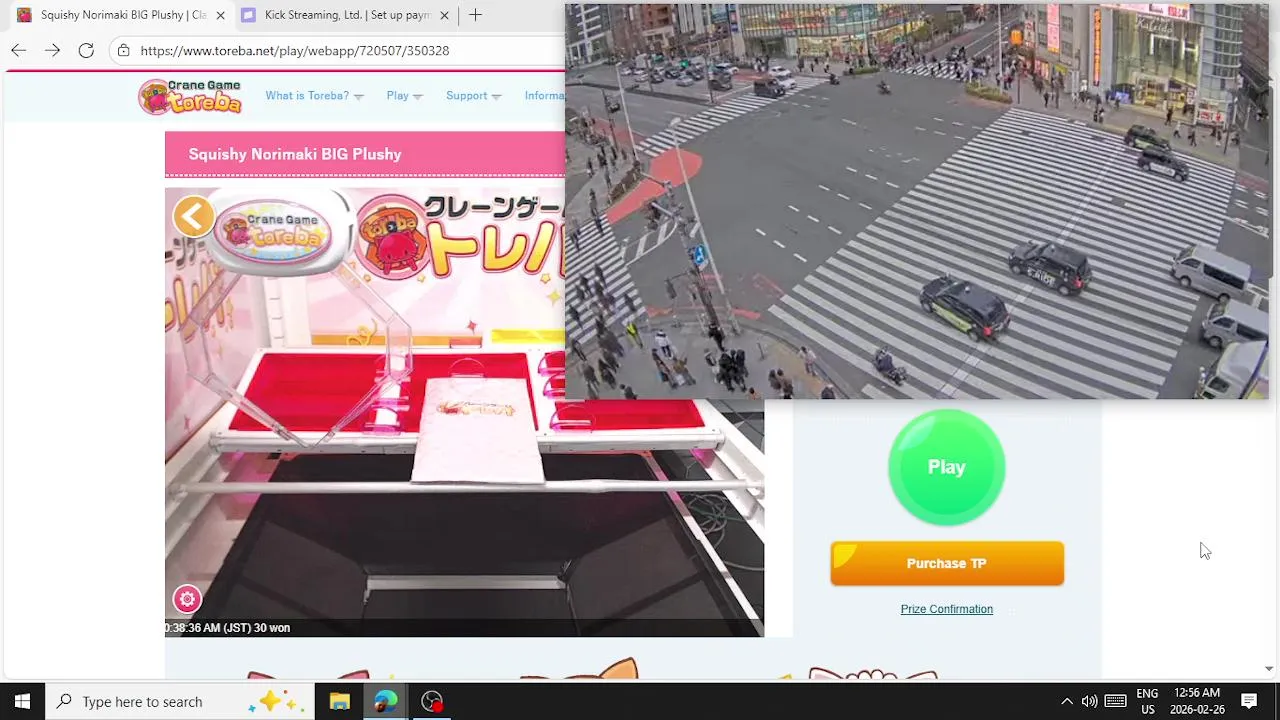Expand the What is Toreba? menu
The width and height of the screenshot is (1280, 720).
tap(314, 96)
